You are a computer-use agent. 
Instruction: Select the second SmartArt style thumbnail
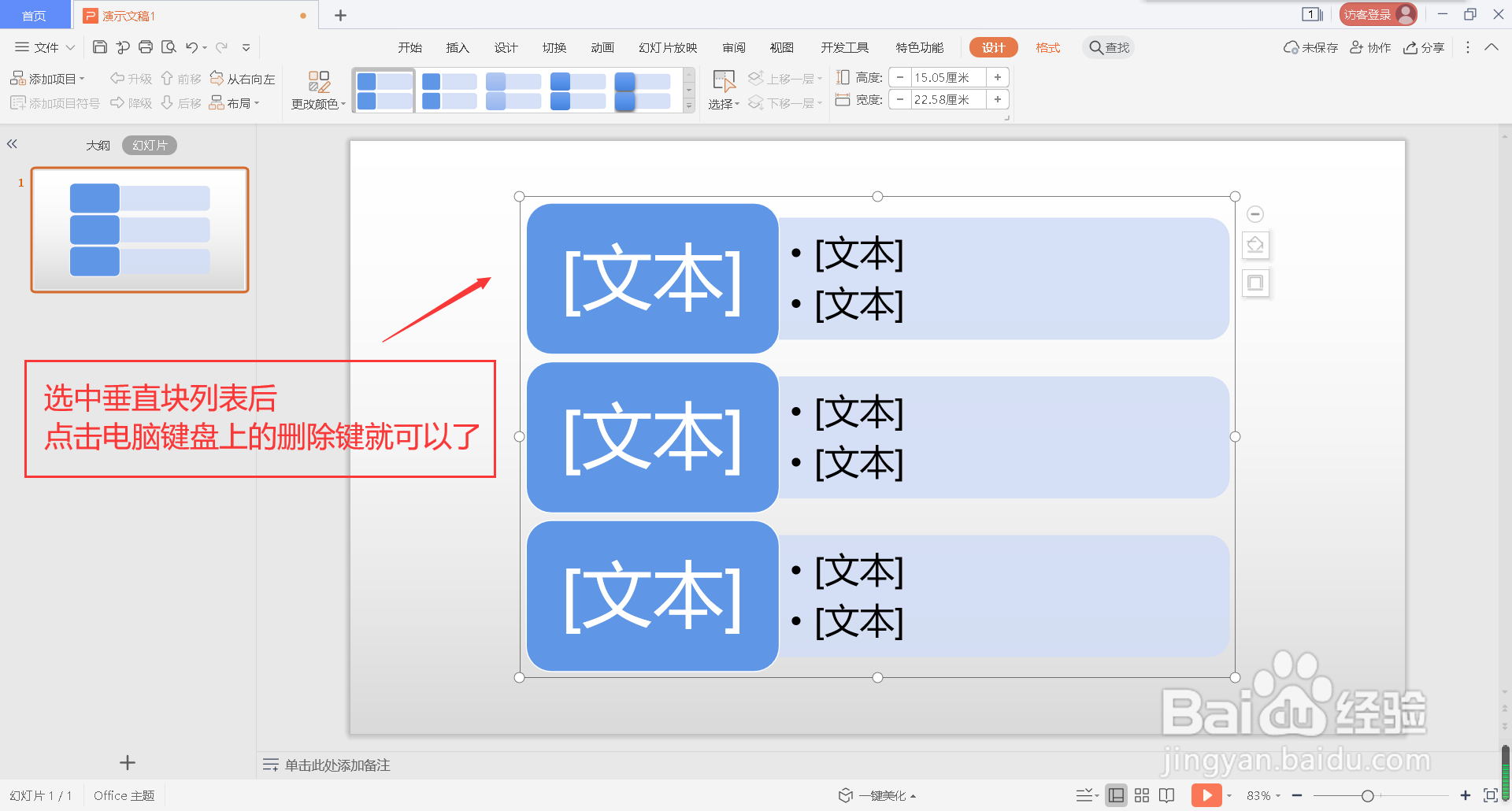click(x=449, y=91)
